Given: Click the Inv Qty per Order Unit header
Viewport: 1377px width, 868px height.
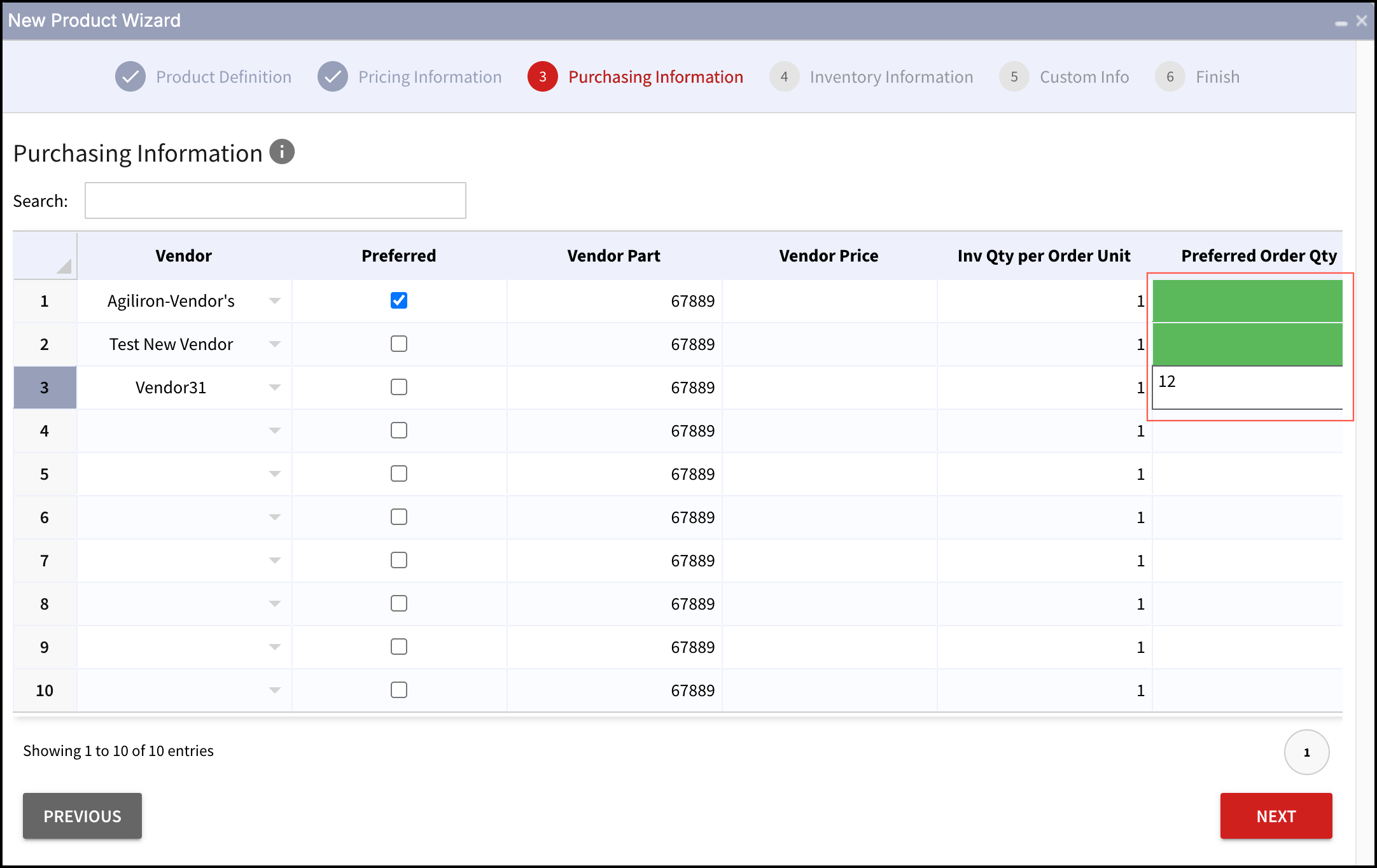Looking at the screenshot, I should (1044, 256).
